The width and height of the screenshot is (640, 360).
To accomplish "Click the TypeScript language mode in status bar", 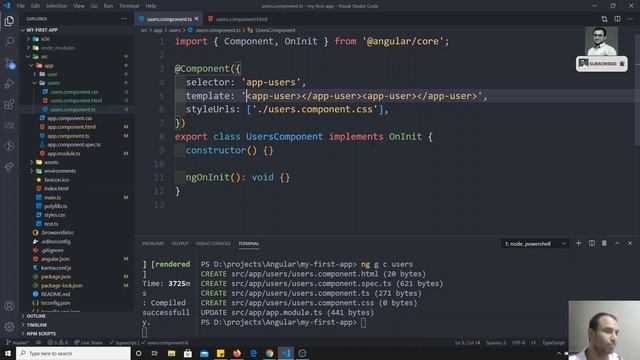I will pos(553,342).
